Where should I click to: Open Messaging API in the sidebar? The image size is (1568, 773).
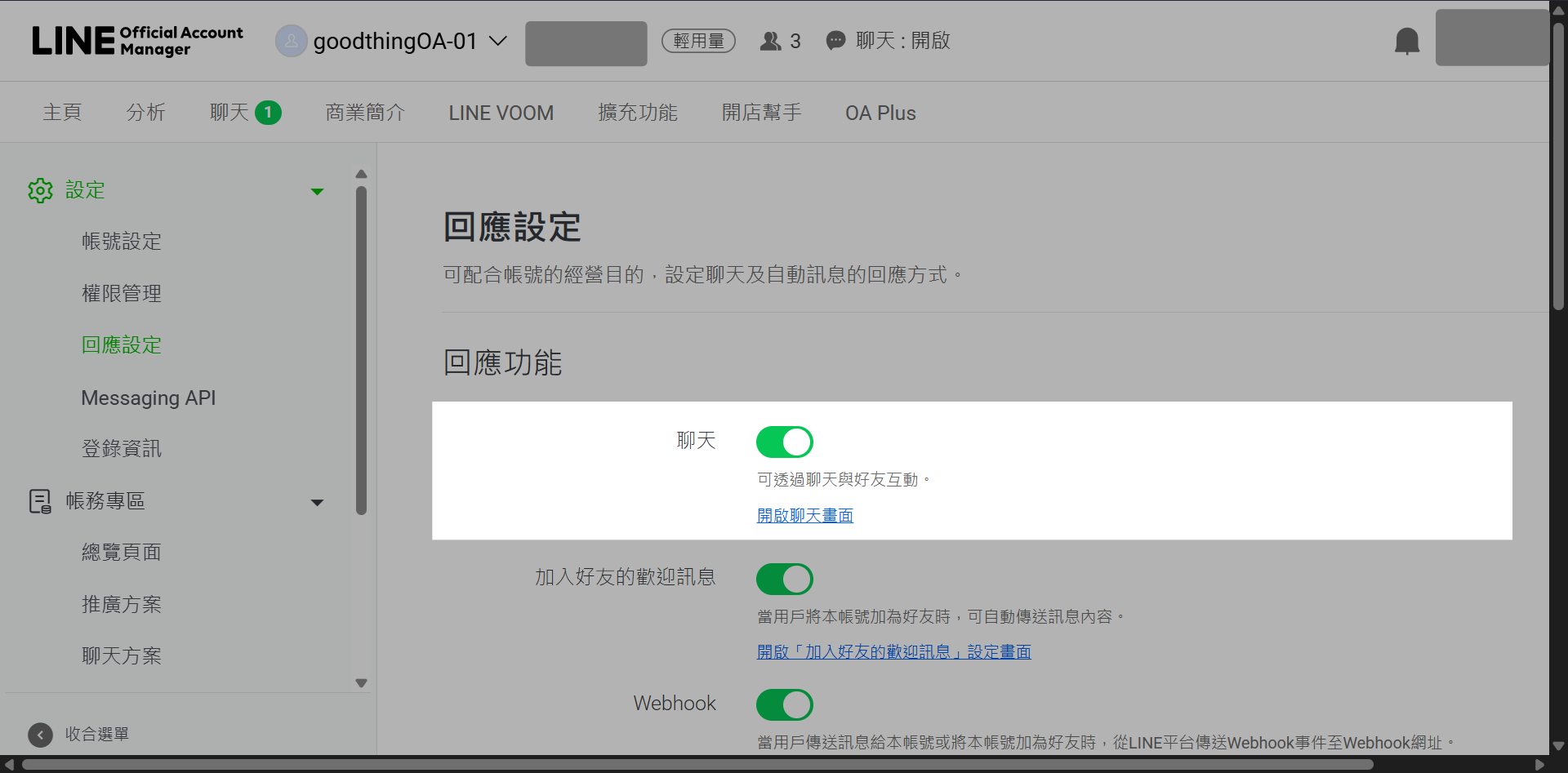tap(149, 398)
